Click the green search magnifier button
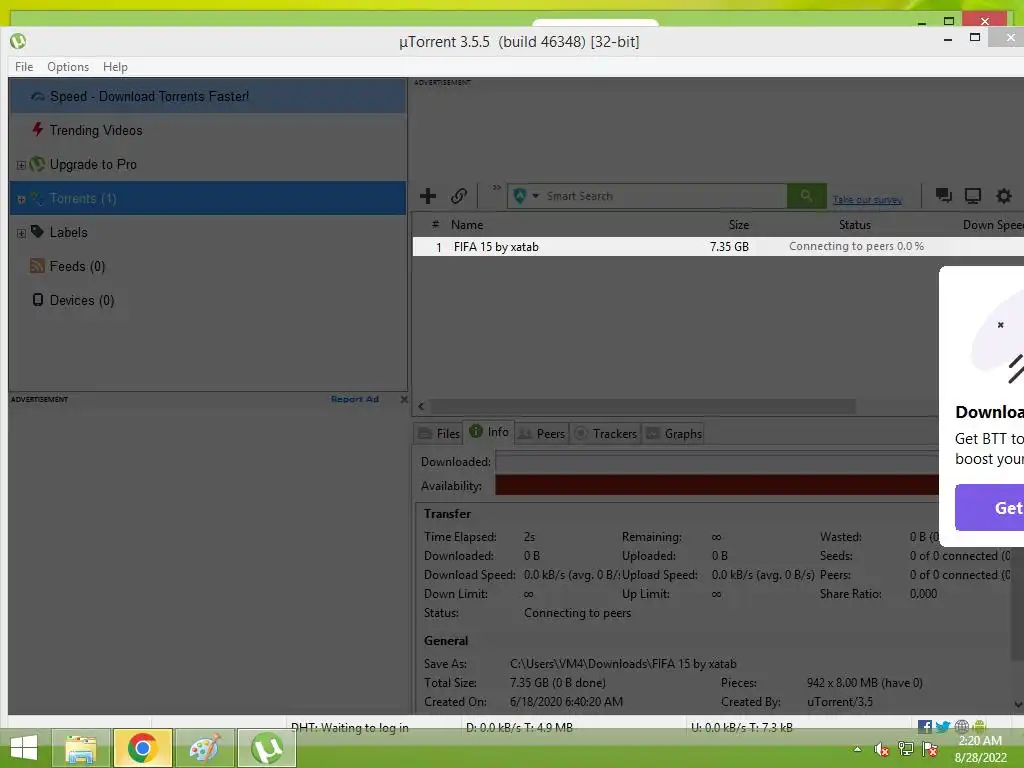Image resolution: width=1024 pixels, height=768 pixels. (807, 196)
